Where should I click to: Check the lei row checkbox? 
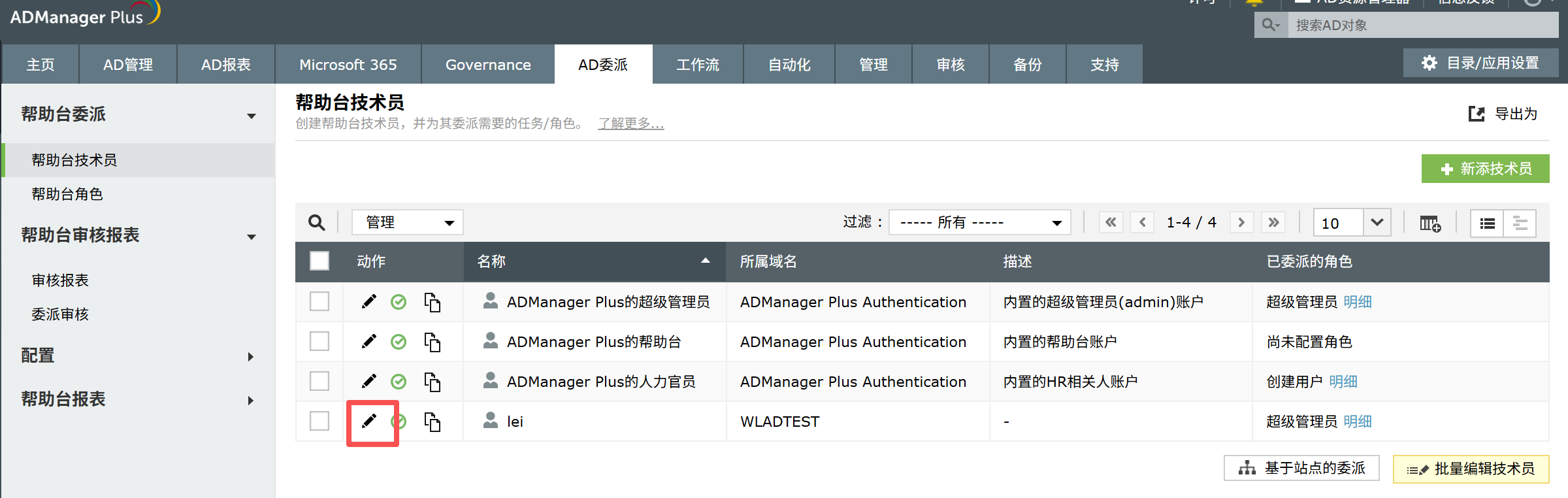pos(319,421)
